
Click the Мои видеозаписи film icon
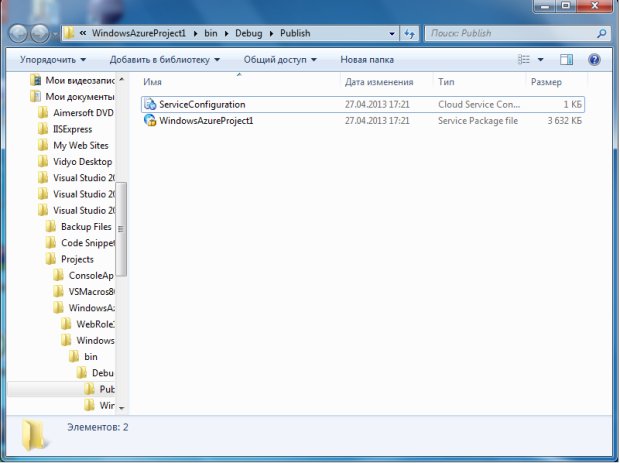(35, 80)
